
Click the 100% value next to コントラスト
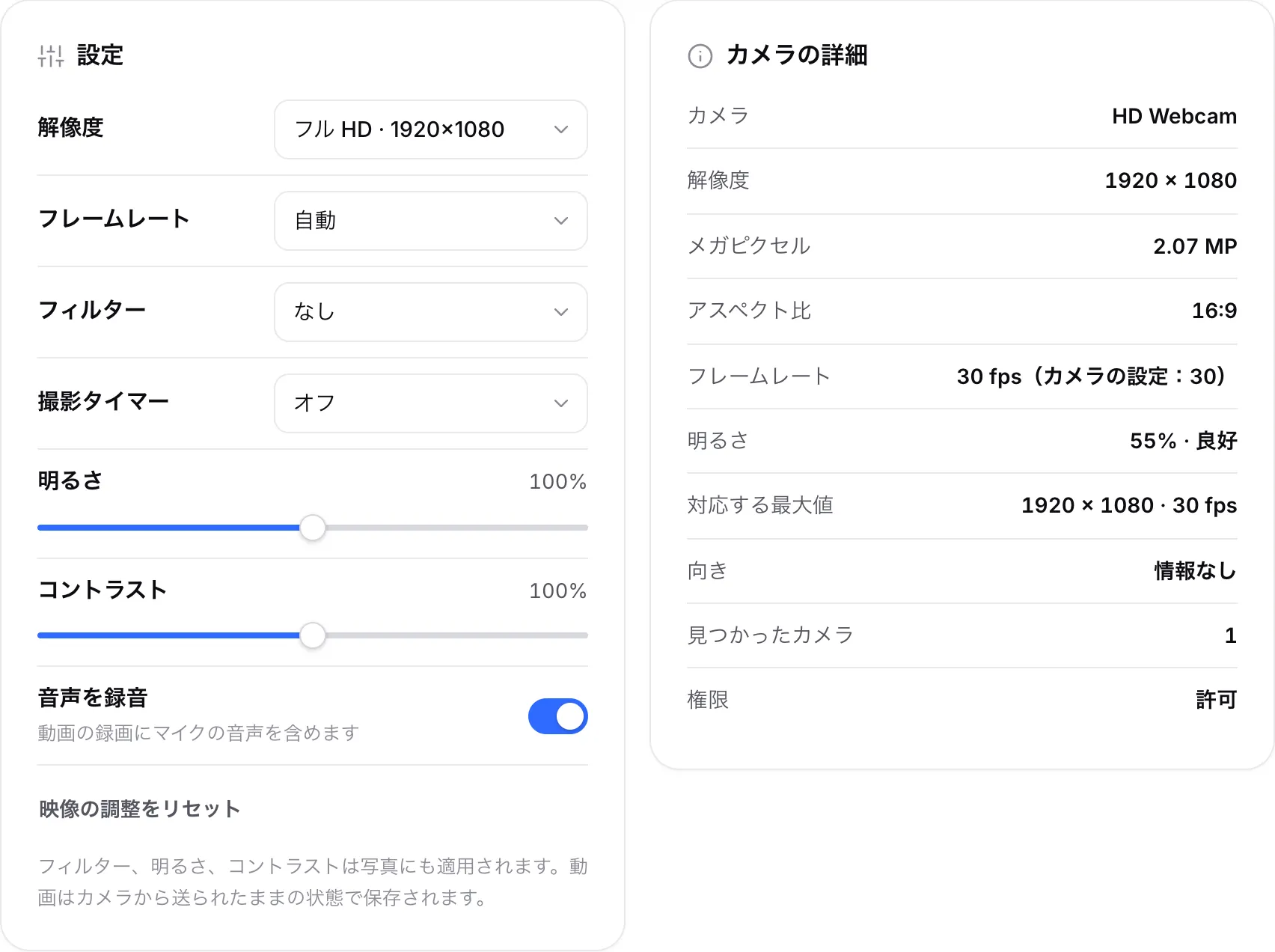coord(557,591)
